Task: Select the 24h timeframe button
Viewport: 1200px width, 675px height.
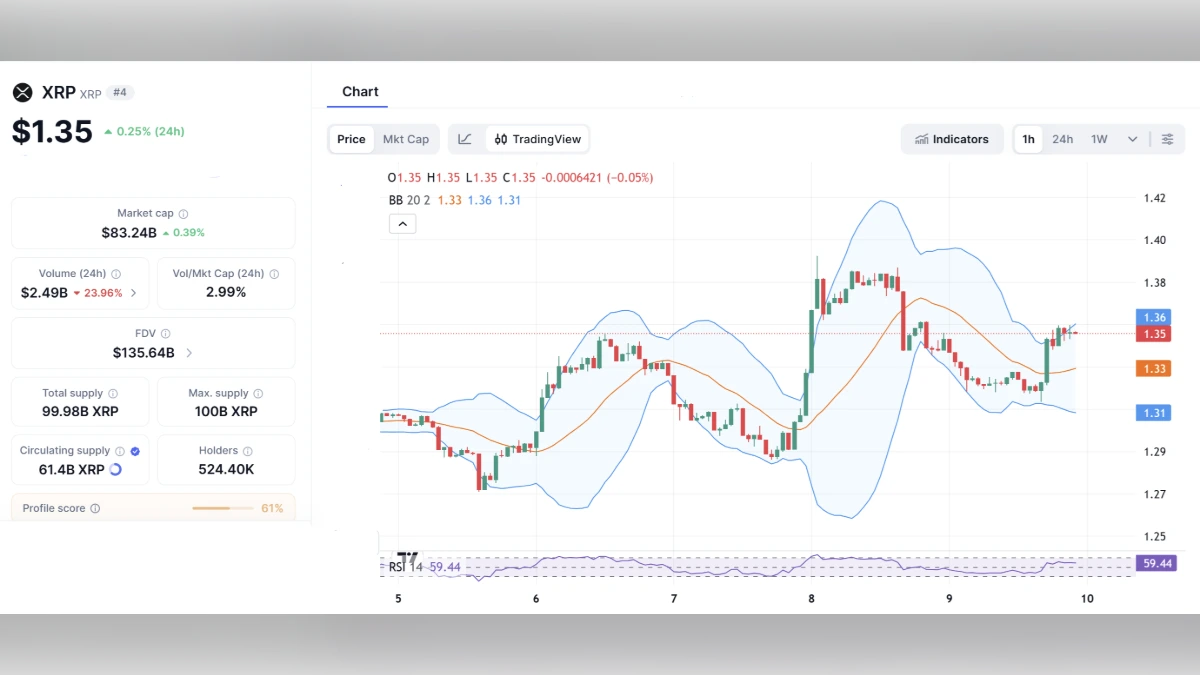Action: click(x=1062, y=139)
